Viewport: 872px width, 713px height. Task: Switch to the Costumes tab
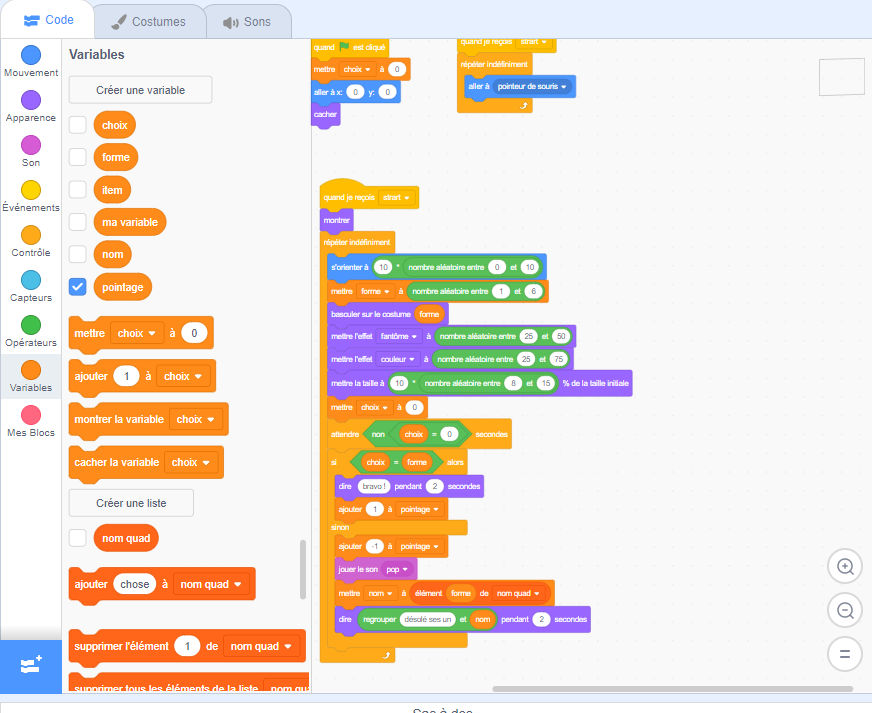pos(149,22)
